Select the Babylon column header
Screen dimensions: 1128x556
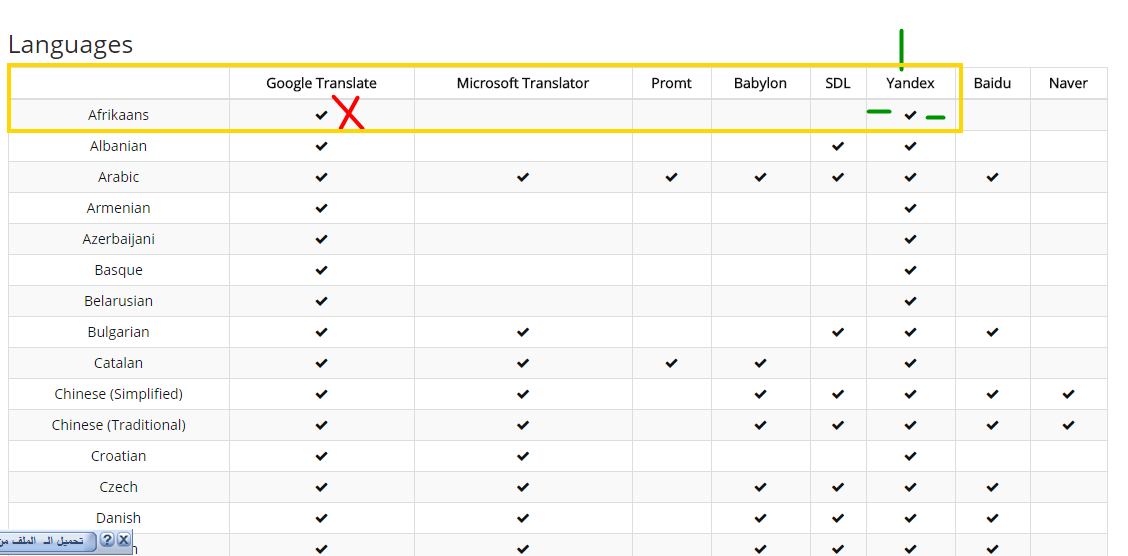tap(760, 83)
